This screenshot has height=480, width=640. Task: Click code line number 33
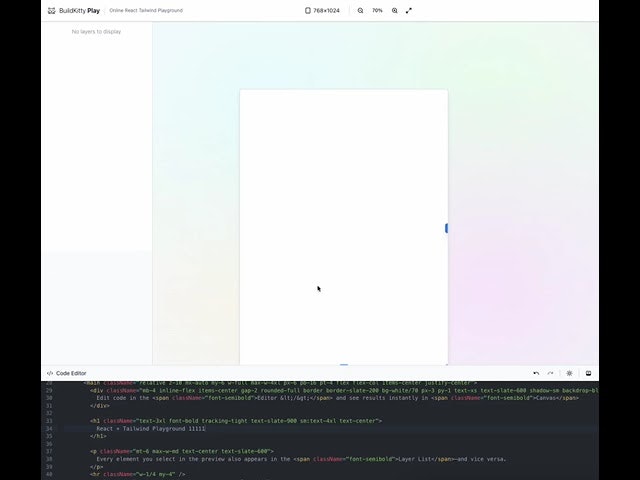point(49,421)
